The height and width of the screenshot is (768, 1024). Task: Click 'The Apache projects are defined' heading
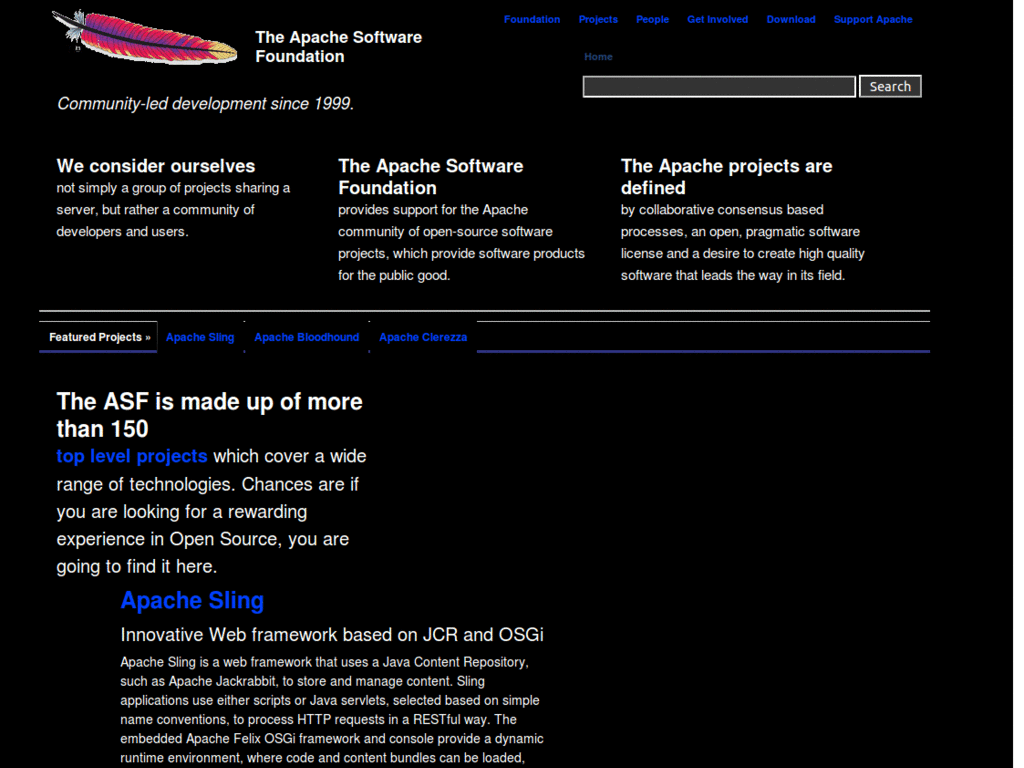coord(726,177)
